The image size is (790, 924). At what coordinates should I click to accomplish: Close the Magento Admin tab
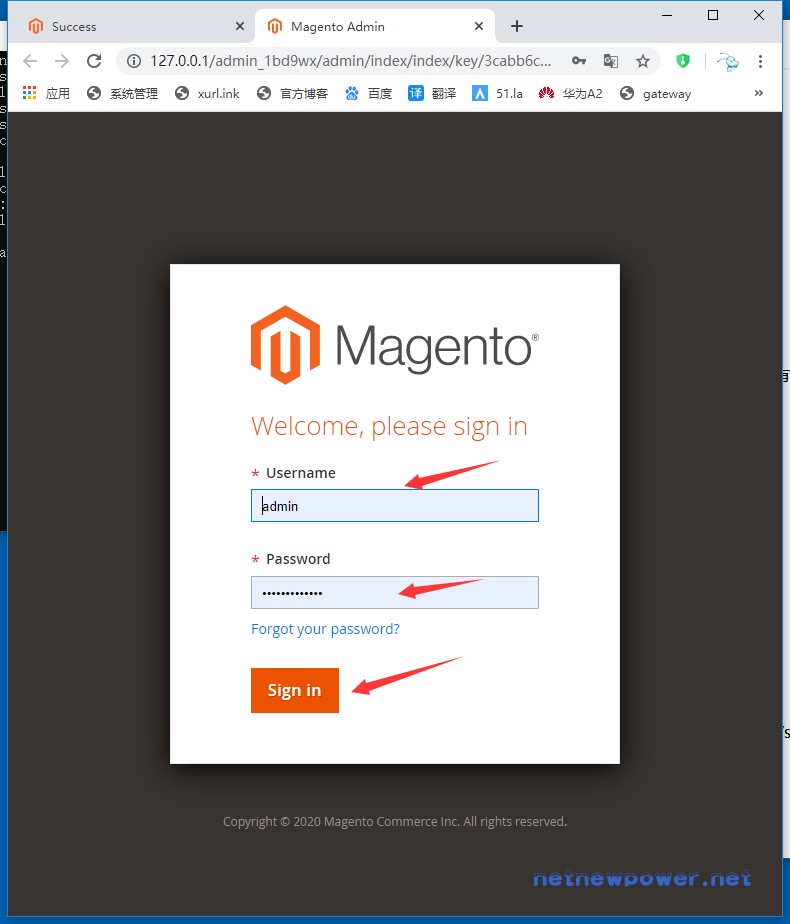(479, 27)
